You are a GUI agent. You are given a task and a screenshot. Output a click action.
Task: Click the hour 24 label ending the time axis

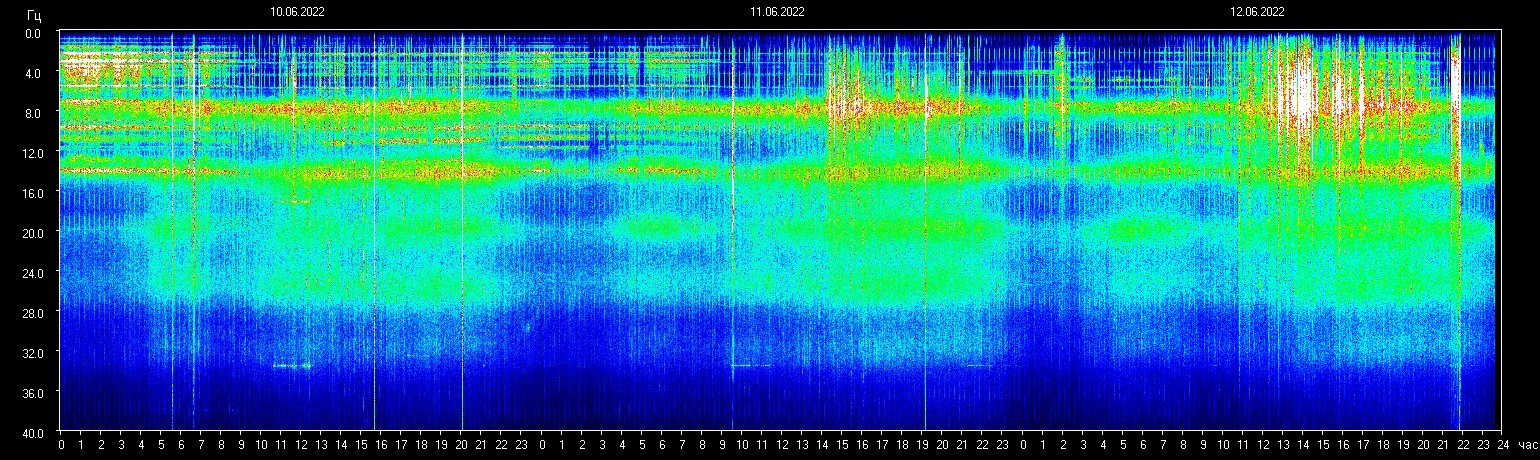(x=1502, y=445)
